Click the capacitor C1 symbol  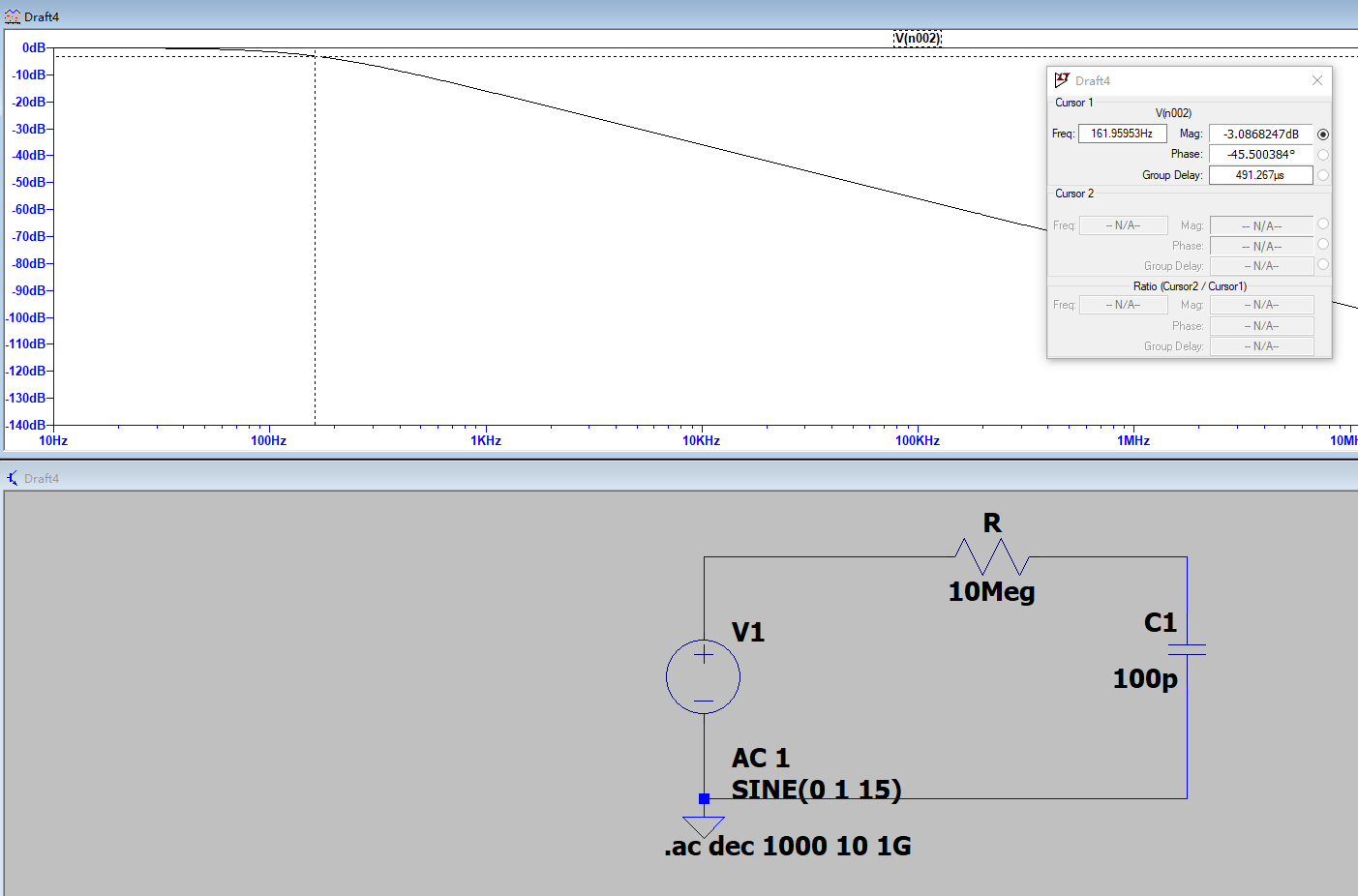pos(1187,650)
